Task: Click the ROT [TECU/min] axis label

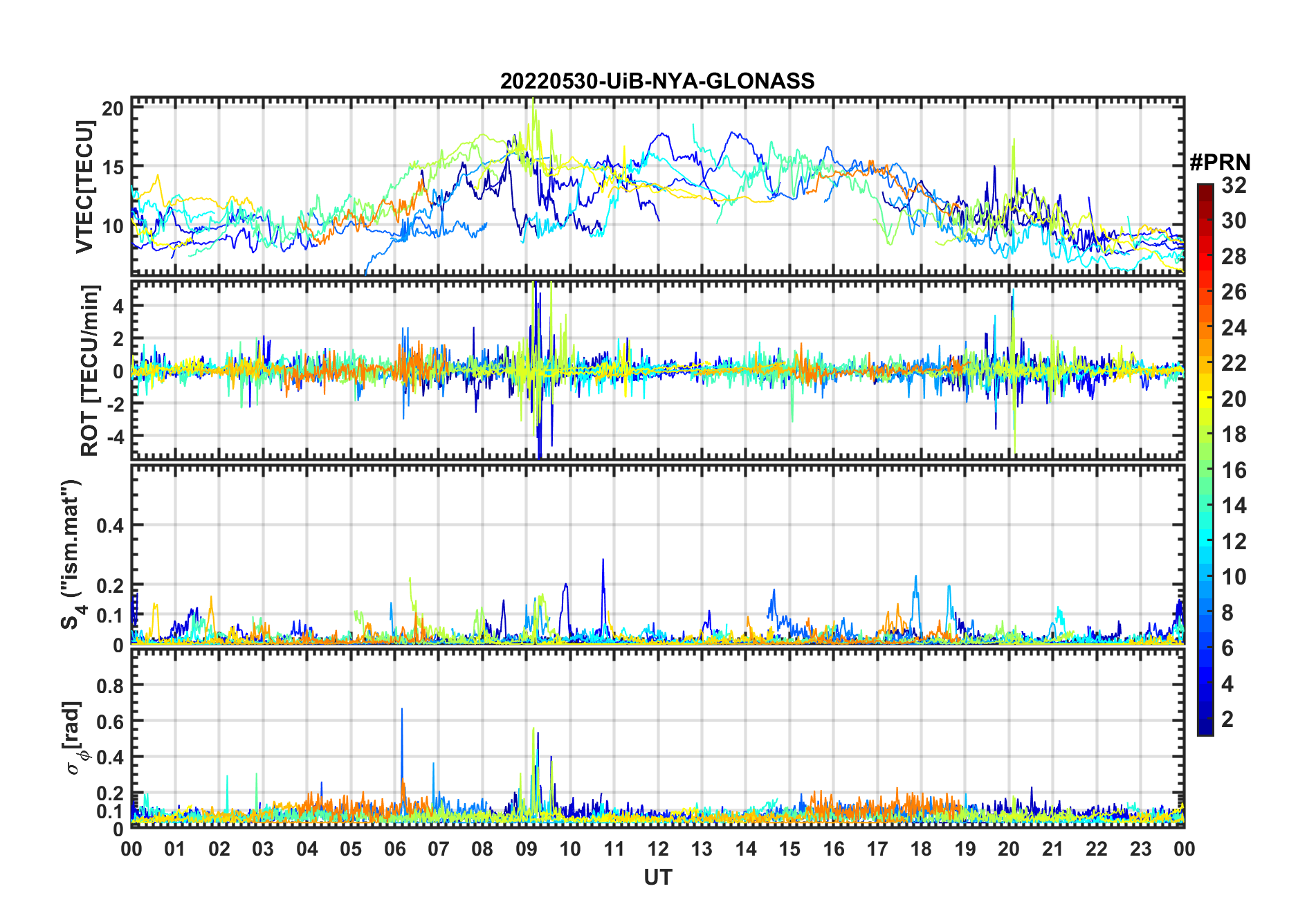Action: (90, 370)
